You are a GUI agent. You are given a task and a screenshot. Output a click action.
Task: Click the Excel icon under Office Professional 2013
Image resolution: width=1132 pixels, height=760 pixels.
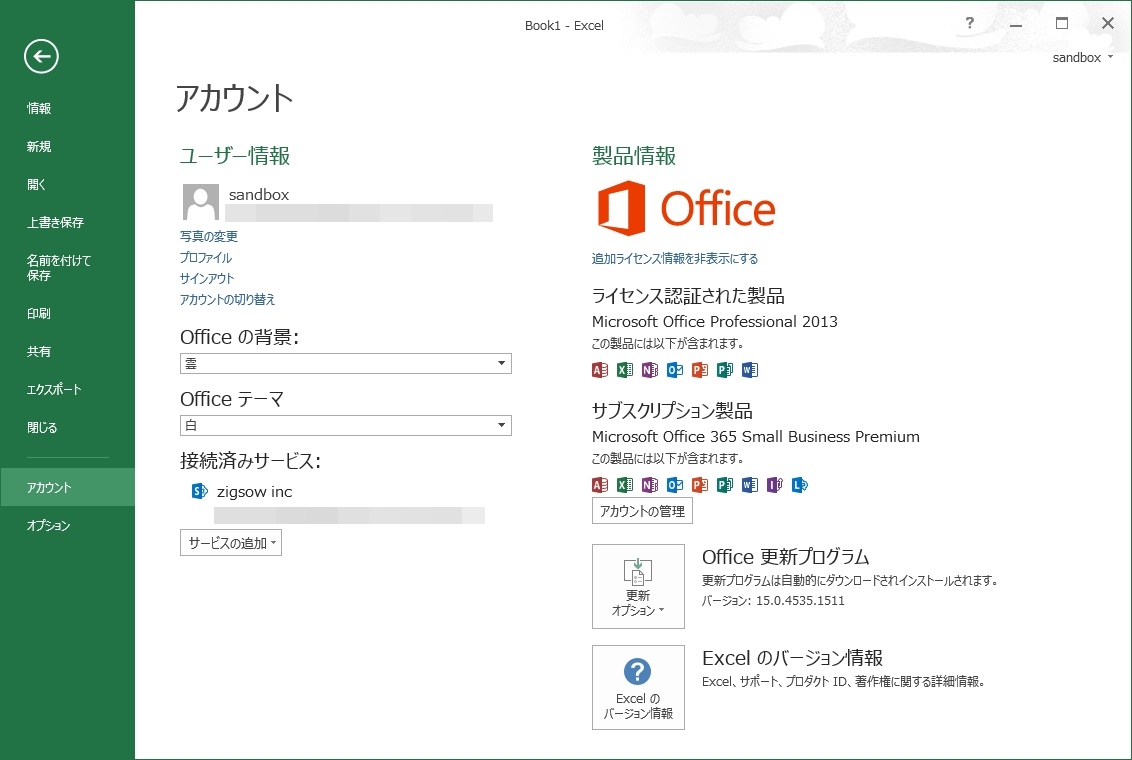(625, 370)
